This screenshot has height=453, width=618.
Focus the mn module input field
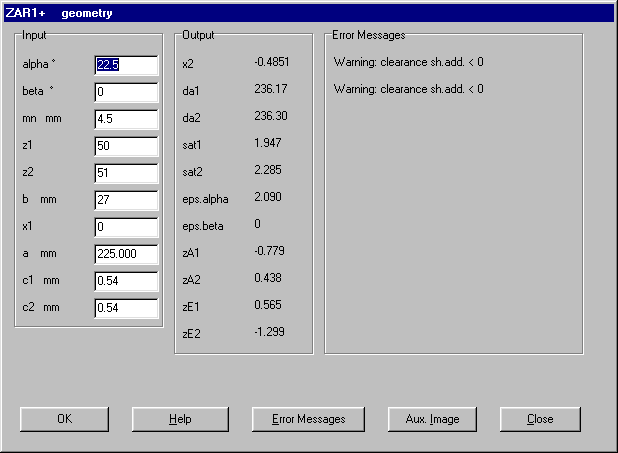126,119
